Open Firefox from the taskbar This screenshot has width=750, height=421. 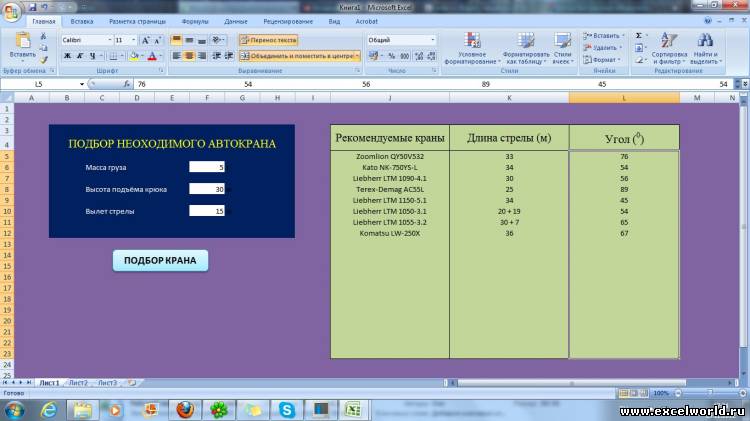point(185,410)
